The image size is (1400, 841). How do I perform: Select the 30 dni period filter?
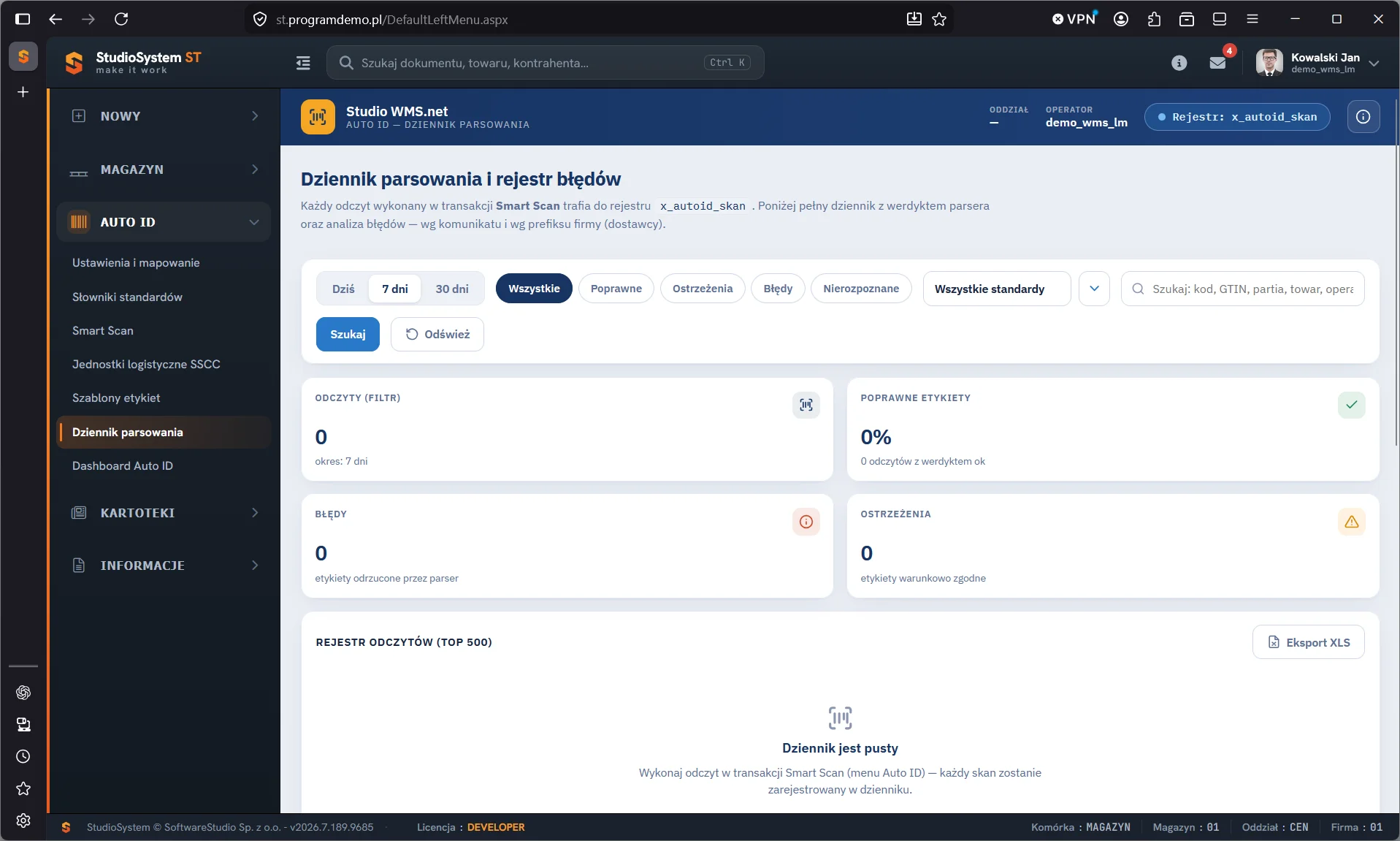coord(452,289)
